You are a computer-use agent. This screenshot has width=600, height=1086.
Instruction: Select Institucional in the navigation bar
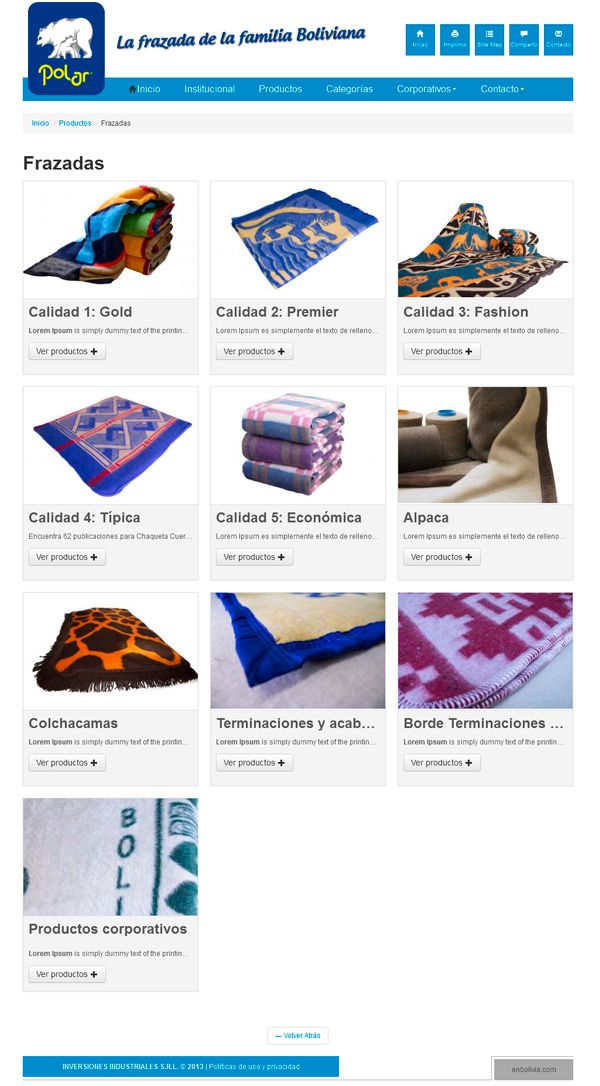click(x=209, y=89)
